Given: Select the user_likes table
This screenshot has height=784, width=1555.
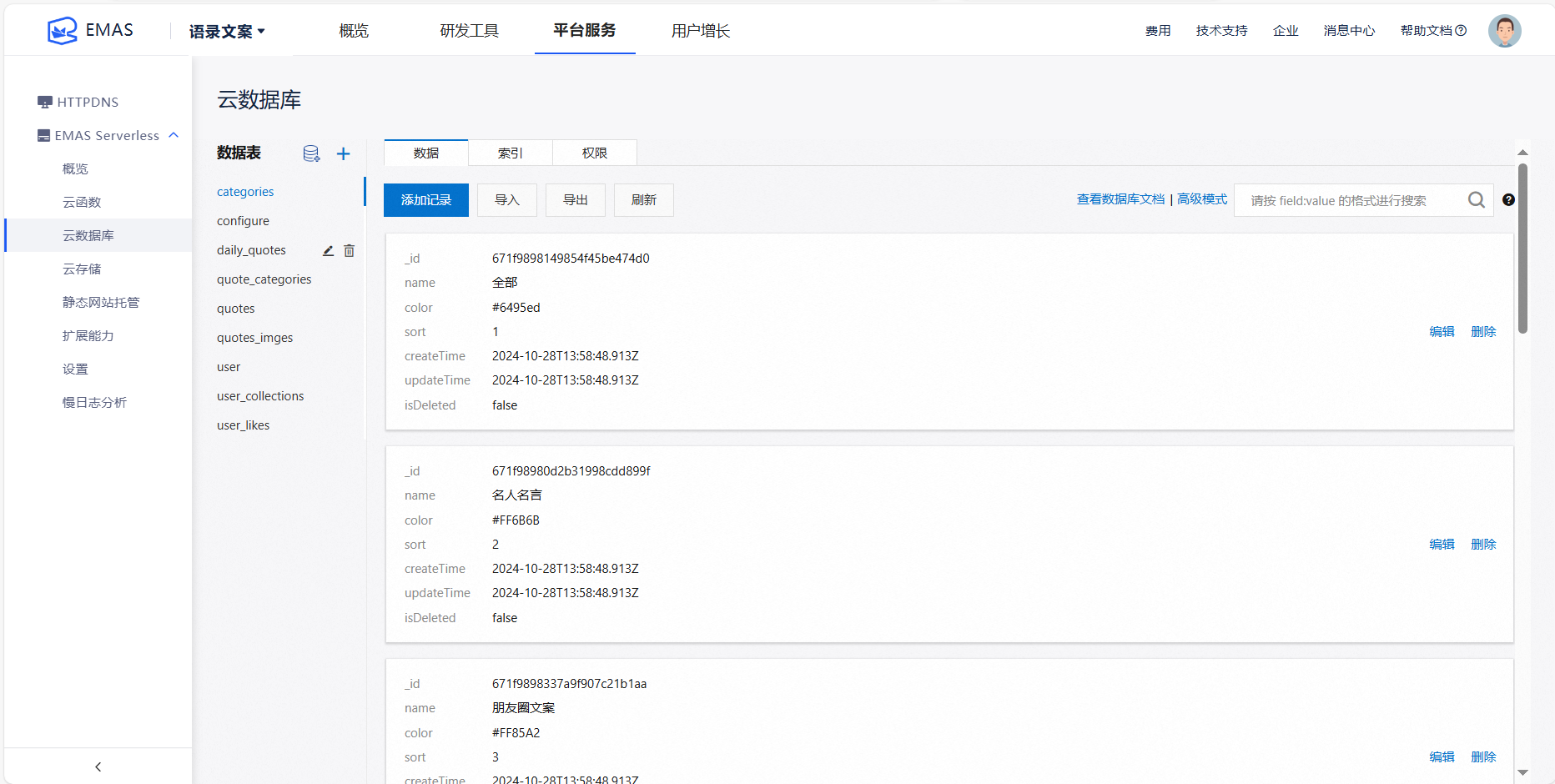Looking at the screenshot, I should [243, 425].
